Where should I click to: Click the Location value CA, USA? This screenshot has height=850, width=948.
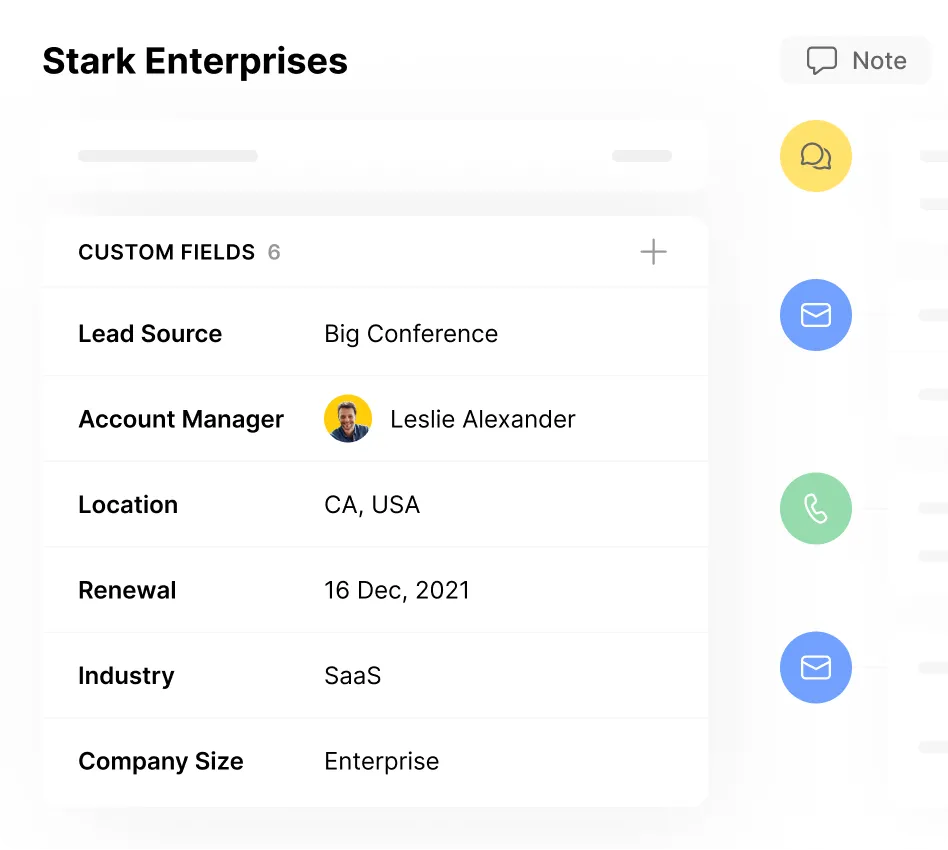(371, 505)
